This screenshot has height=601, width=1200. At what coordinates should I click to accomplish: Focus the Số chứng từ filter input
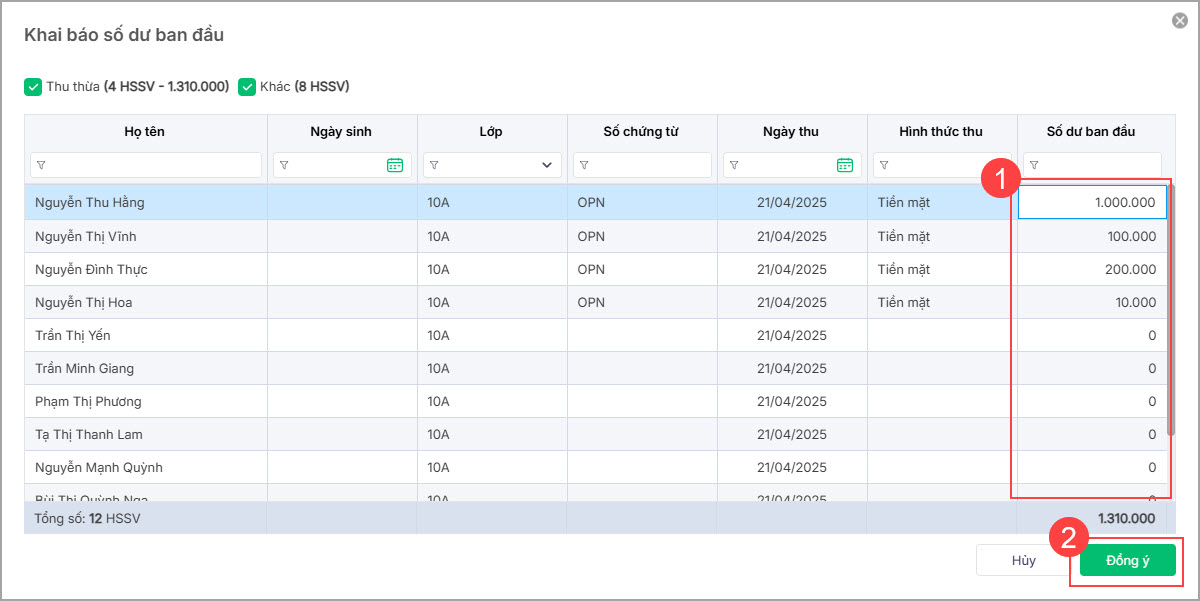pyautogui.click(x=642, y=165)
